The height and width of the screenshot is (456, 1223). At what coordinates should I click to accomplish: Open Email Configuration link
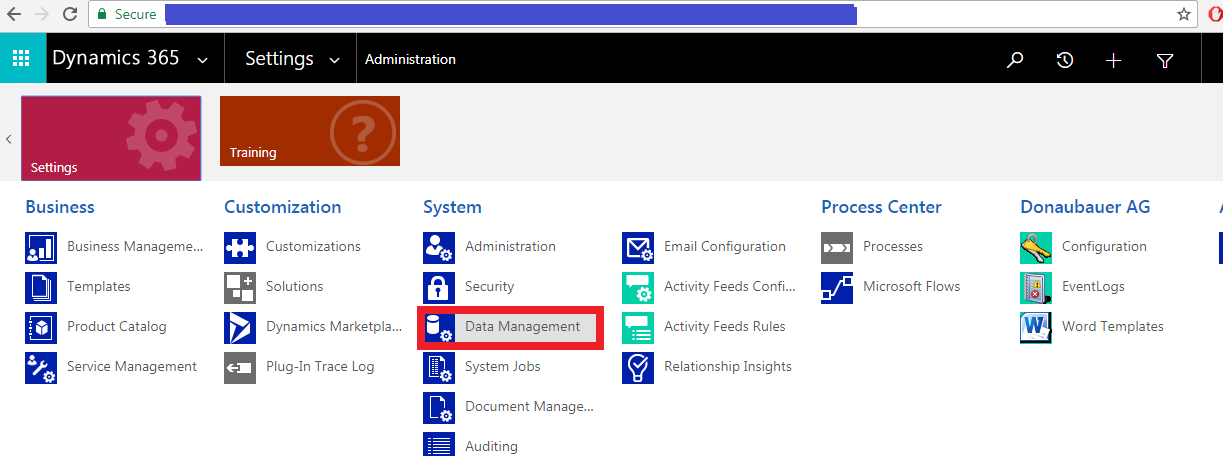click(725, 246)
